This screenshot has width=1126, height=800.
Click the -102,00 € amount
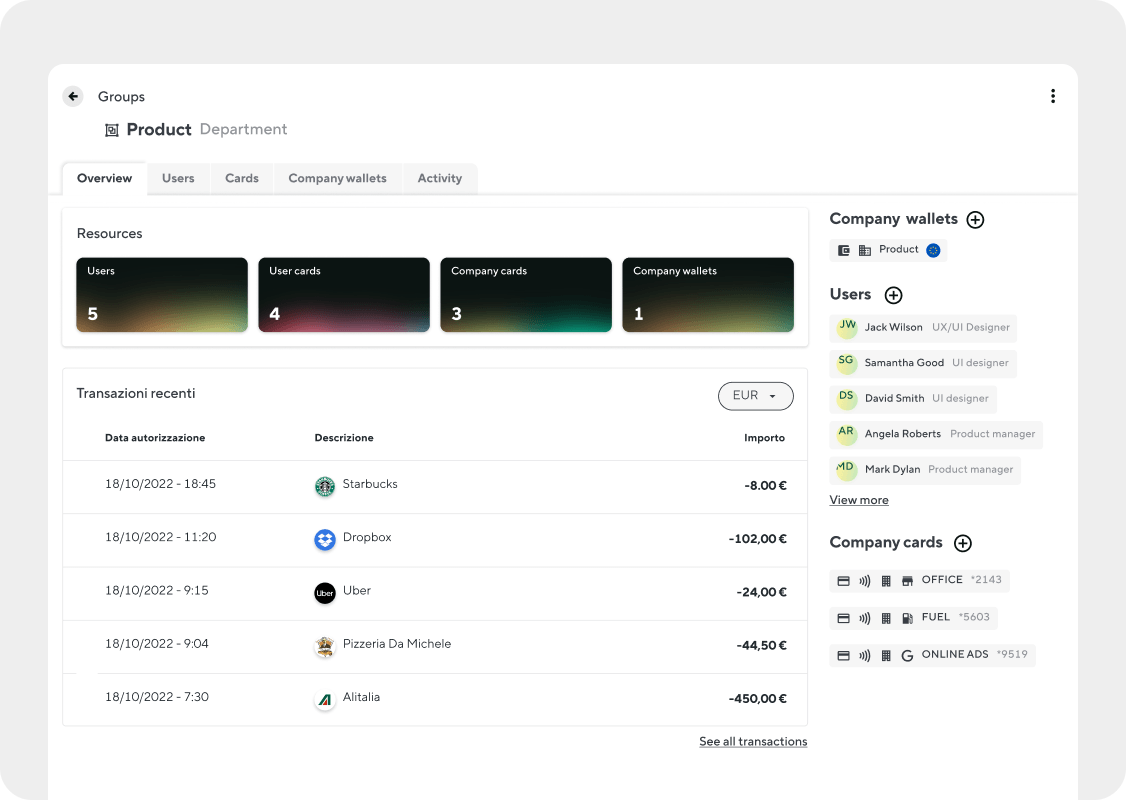tap(758, 539)
